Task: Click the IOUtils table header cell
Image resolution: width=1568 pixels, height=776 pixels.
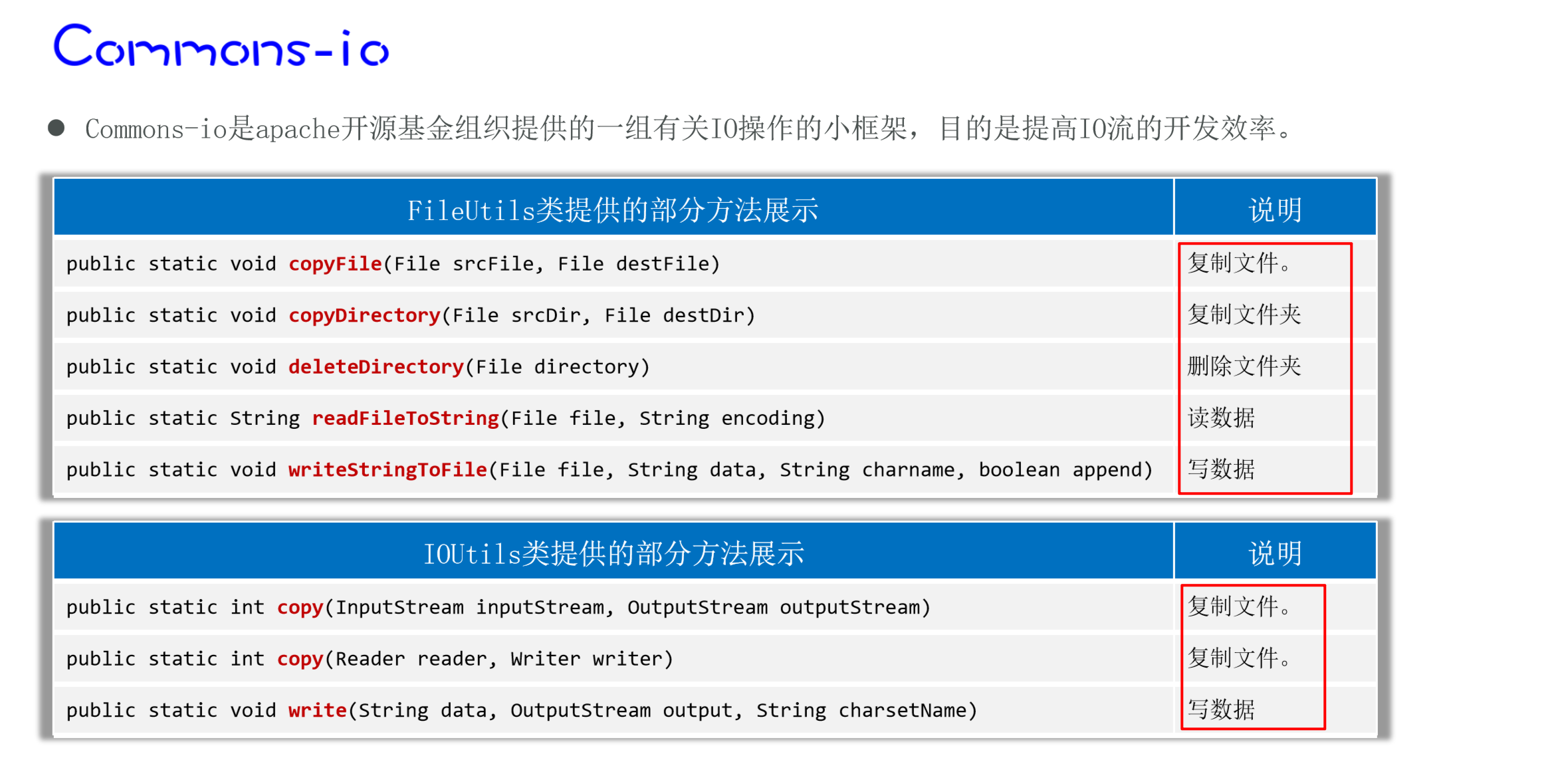Action: click(x=612, y=553)
